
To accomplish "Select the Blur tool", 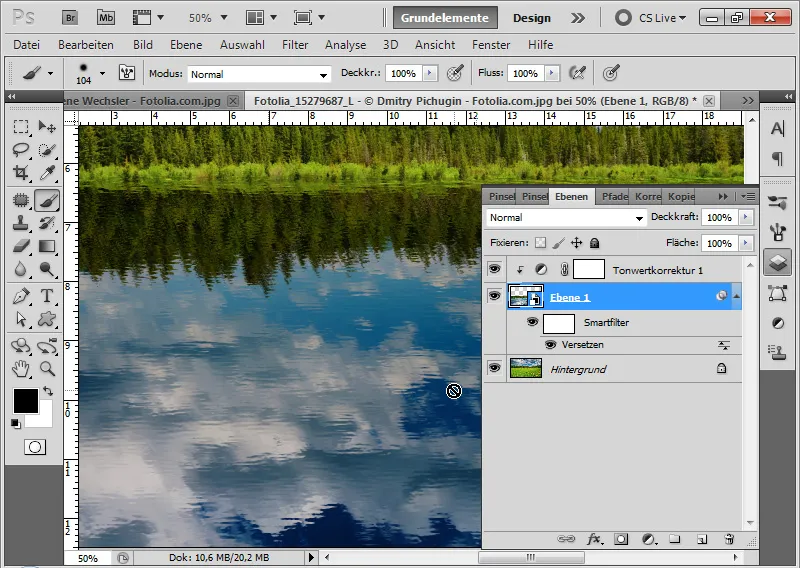I will pos(20,269).
